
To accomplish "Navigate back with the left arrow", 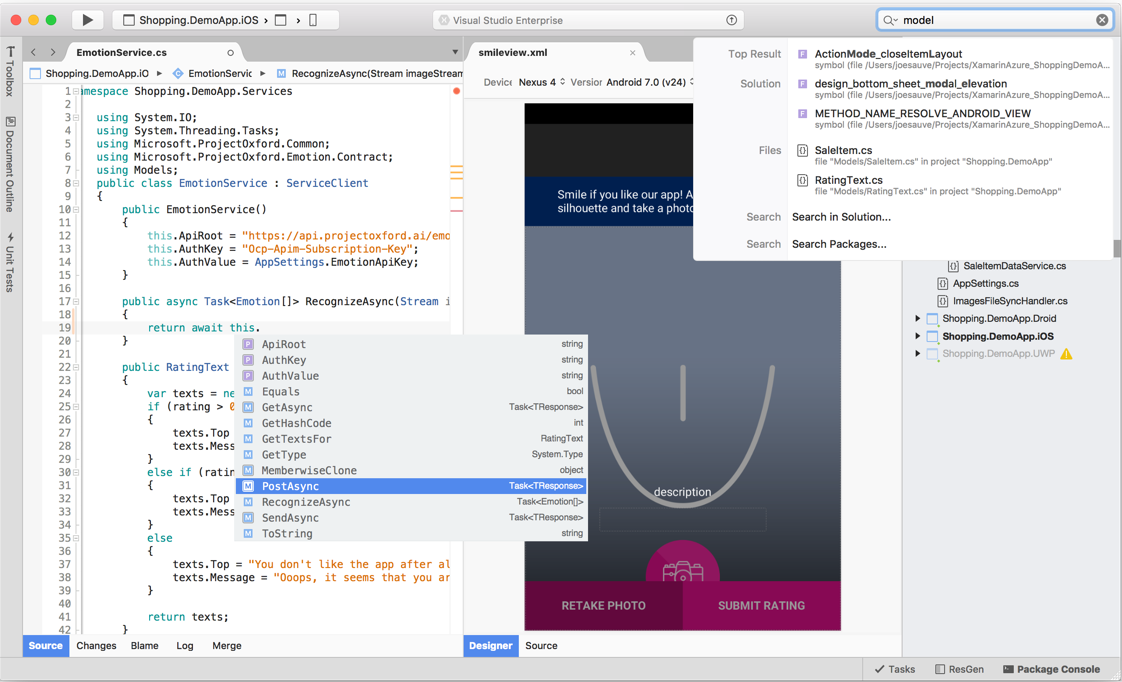I will (x=34, y=52).
